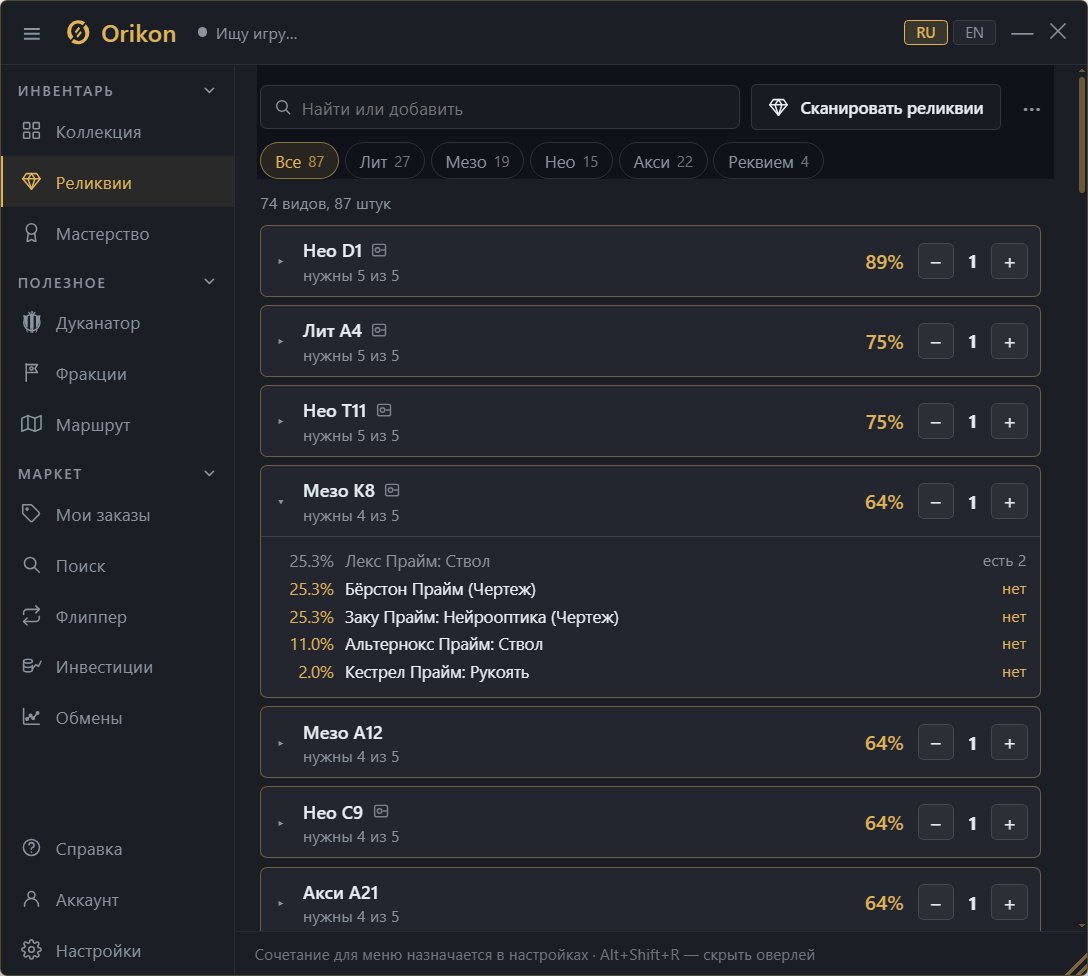Screen dimensions: 1088x976
Task: Open the Инвестиции page
Action: pos(118,667)
